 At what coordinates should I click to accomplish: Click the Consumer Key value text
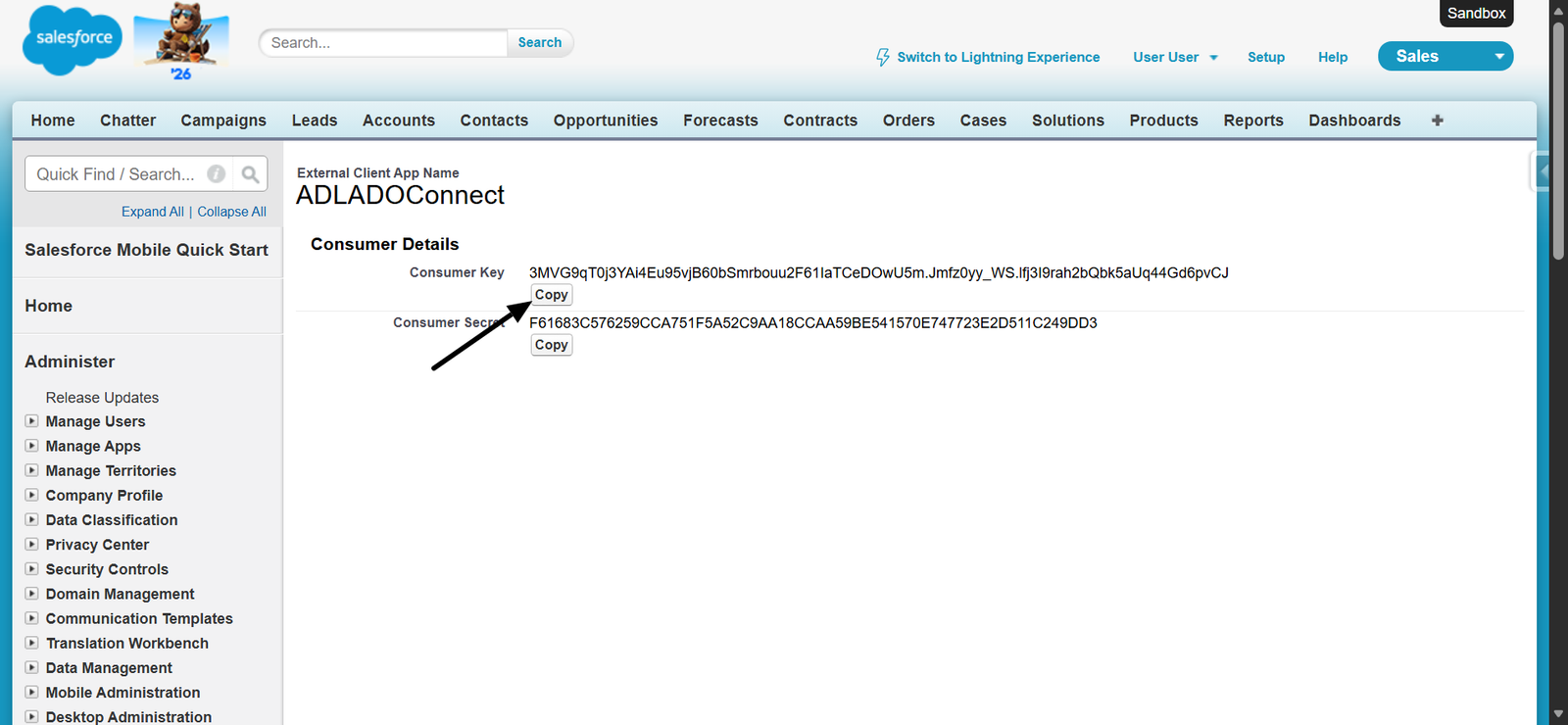pyautogui.click(x=878, y=272)
